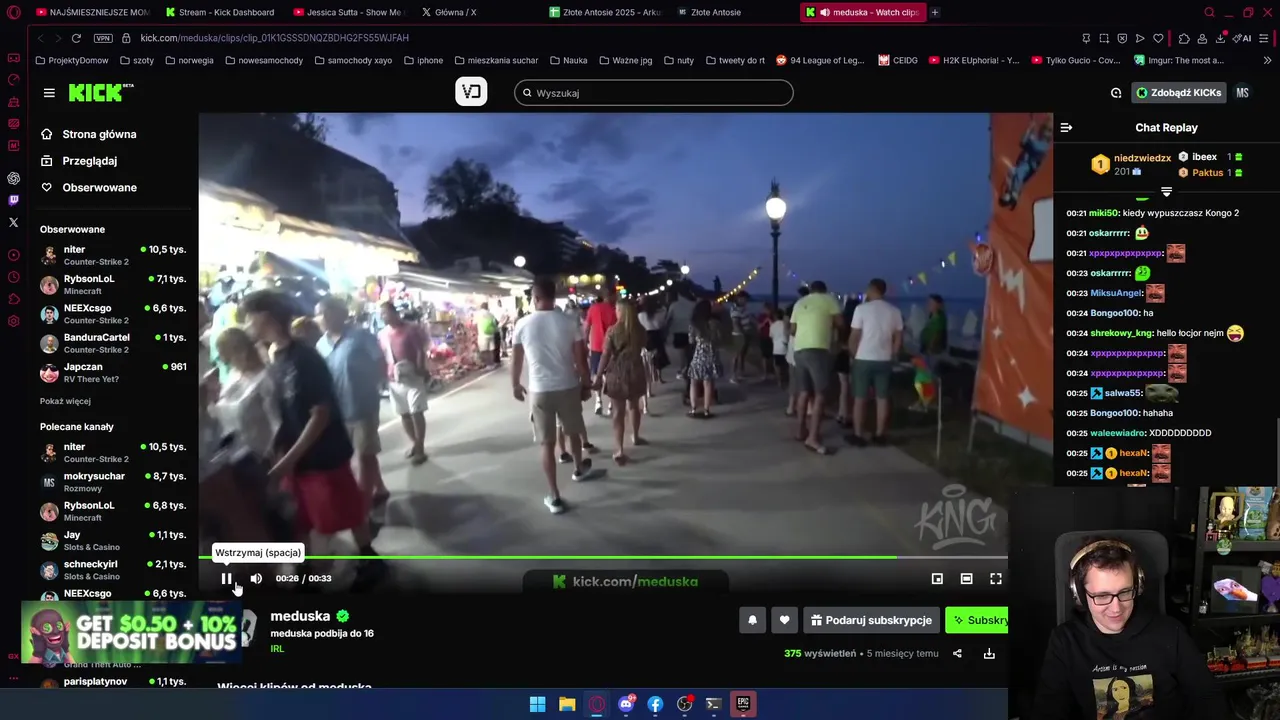Enter fullscreen mode in the video player

[996, 578]
